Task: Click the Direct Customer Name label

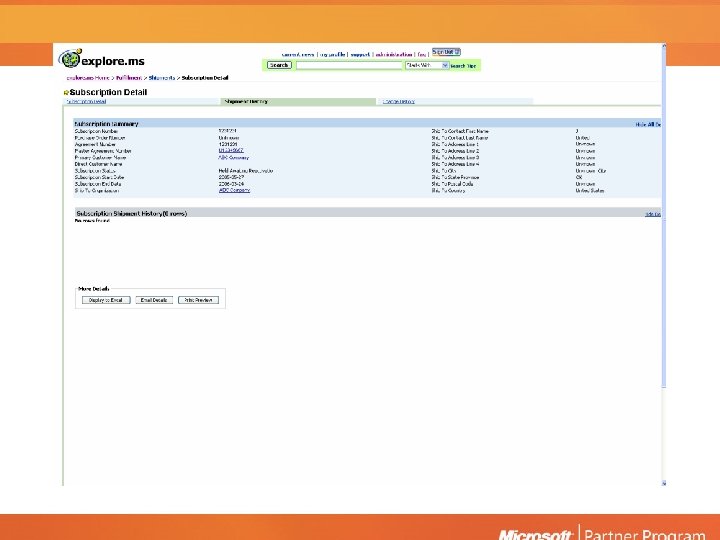Action: (x=98, y=164)
